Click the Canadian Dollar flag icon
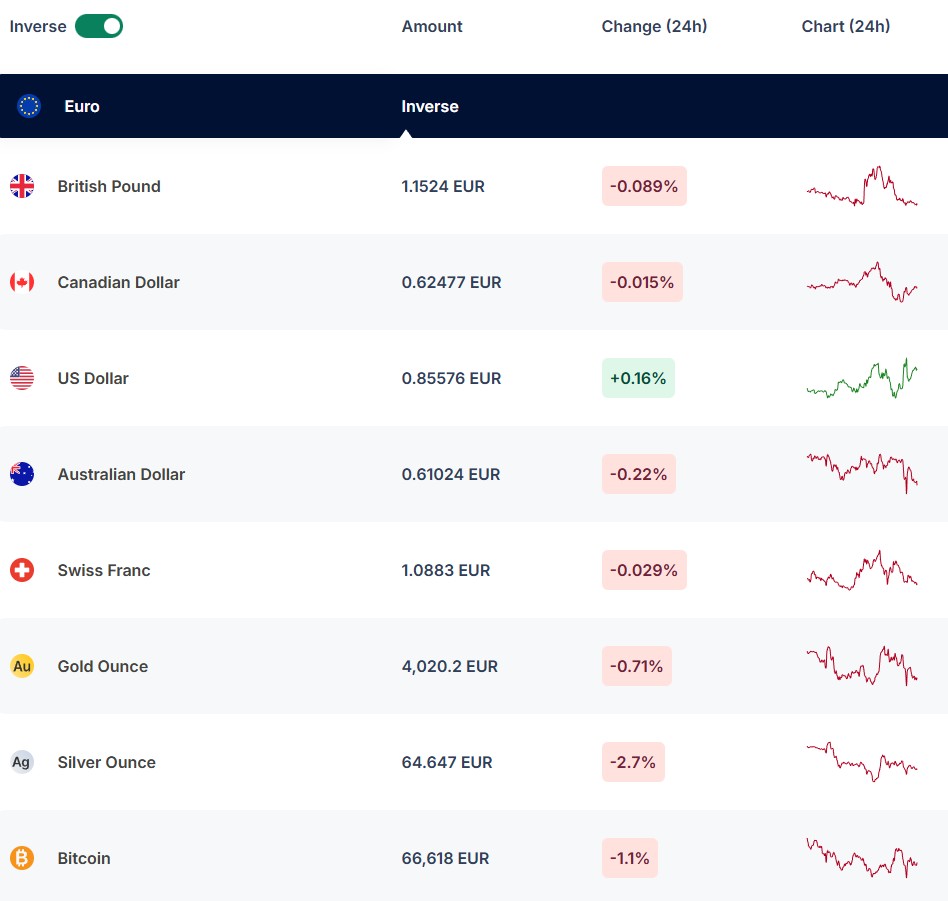This screenshot has width=948, height=901. [22, 282]
